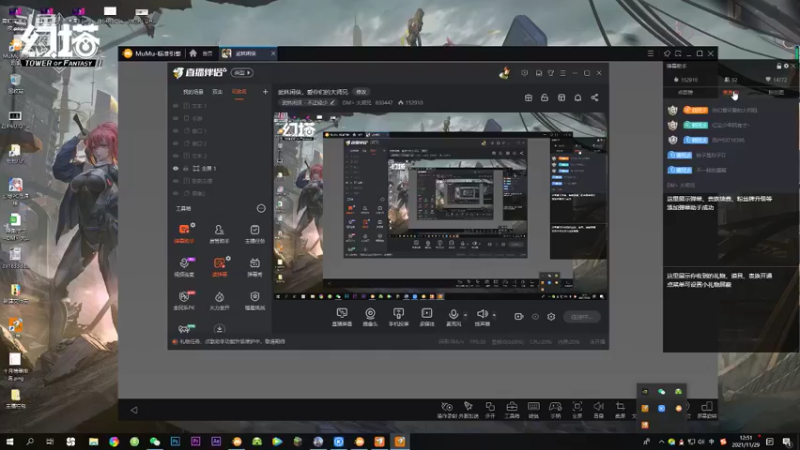Open the user avatar in Livehime title bar
The width and height of the screenshot is (800, 450).
click(505, 73)
